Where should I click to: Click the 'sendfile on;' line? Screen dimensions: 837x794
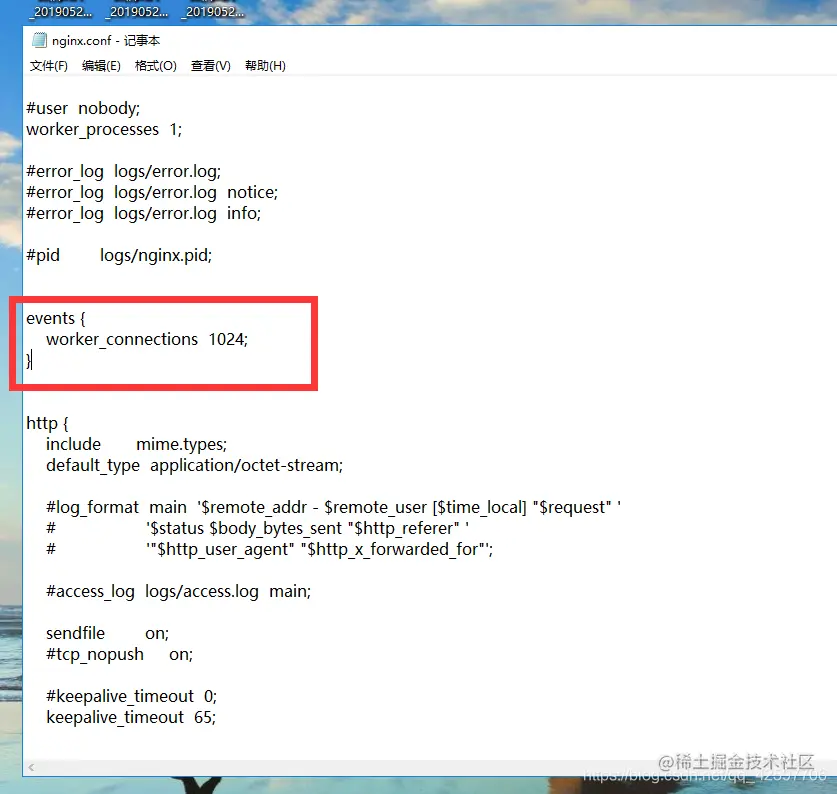(x=107, y=634)
